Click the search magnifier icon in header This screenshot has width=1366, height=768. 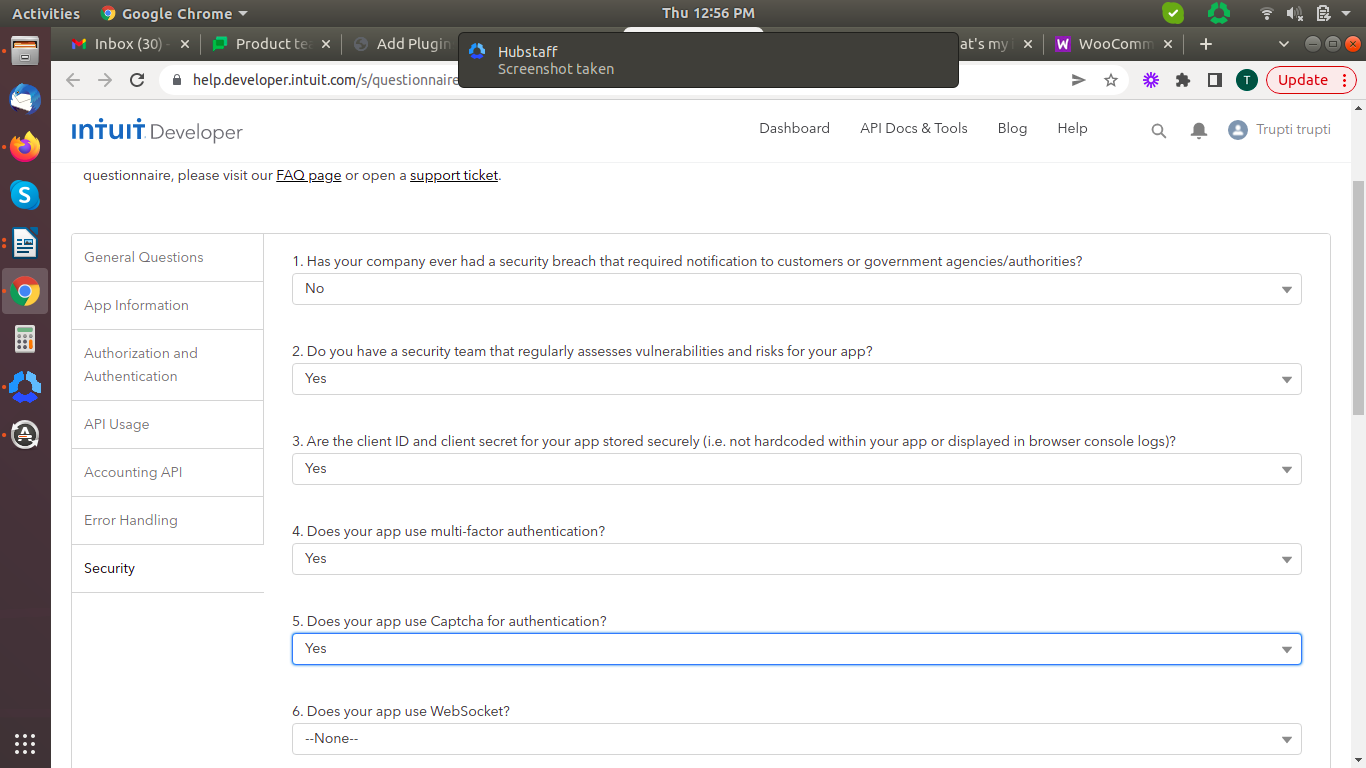coord(1158,130)
